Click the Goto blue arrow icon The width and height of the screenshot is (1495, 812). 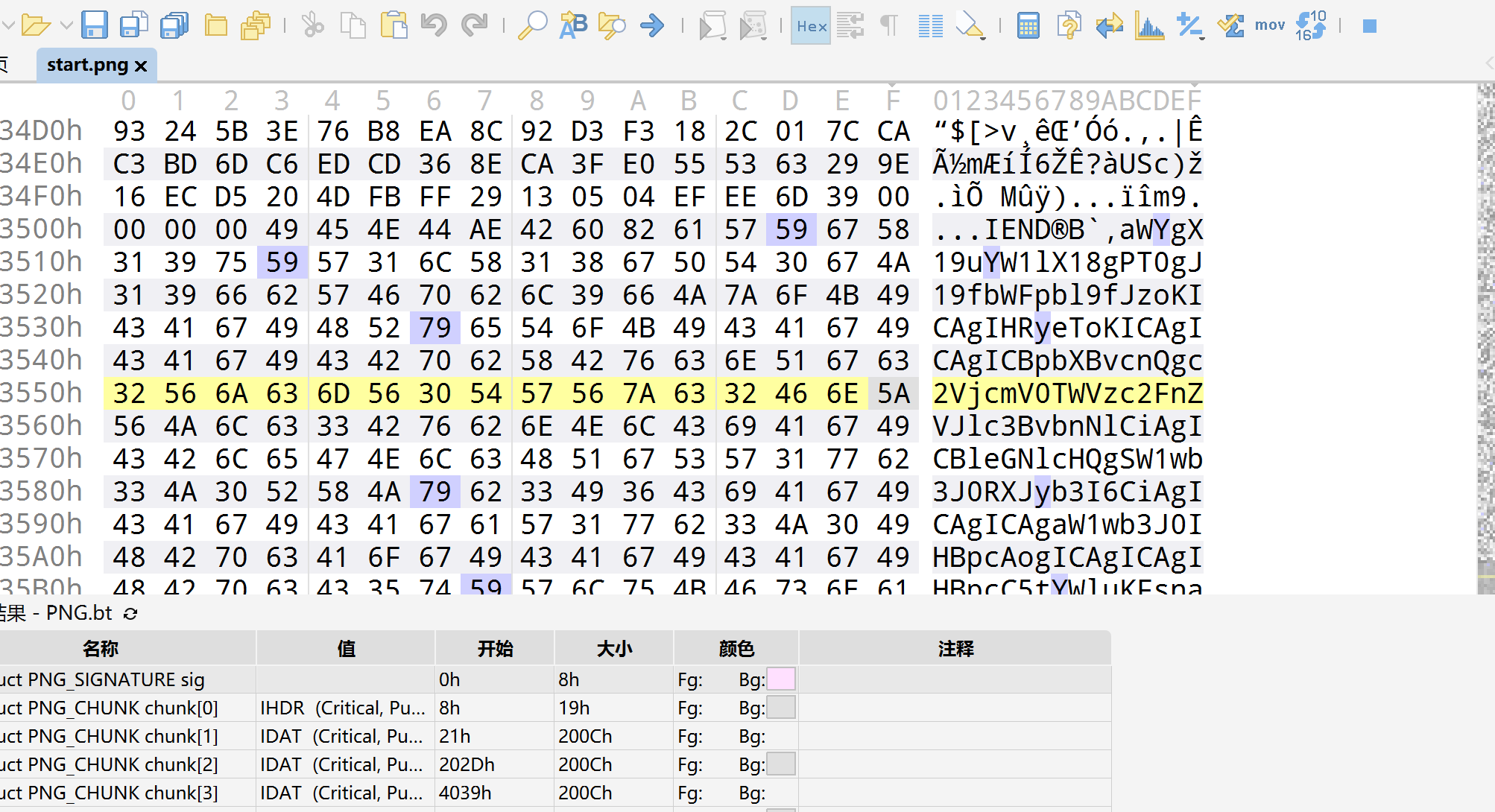coord(652,26)
